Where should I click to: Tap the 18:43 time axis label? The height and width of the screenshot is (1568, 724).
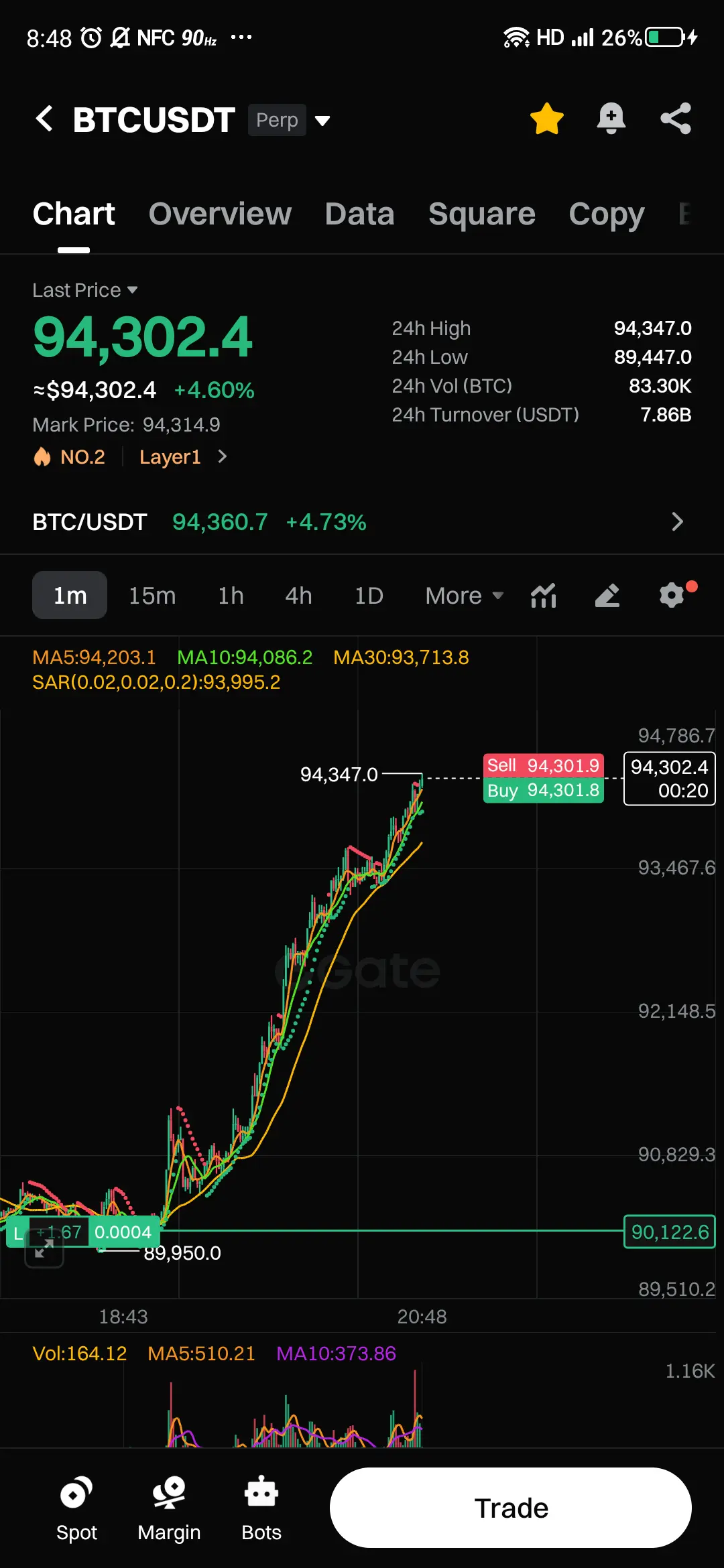point(123,1317)
